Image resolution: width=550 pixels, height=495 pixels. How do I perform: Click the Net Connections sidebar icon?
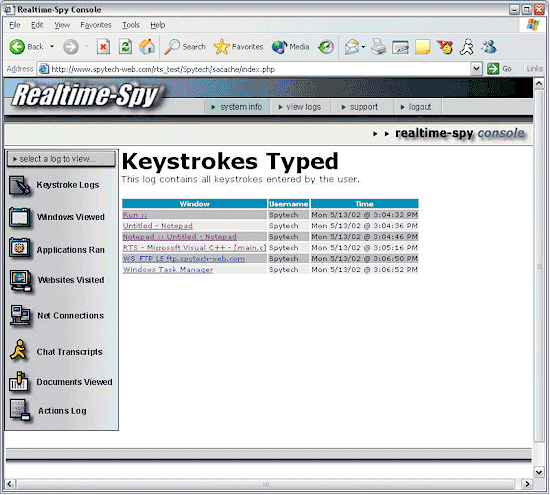tap(20, 315)
